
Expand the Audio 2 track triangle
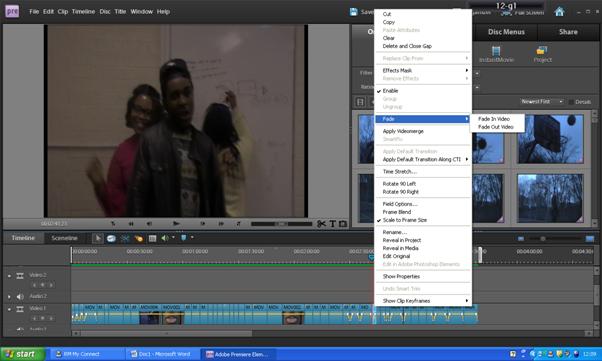(9, 296)
